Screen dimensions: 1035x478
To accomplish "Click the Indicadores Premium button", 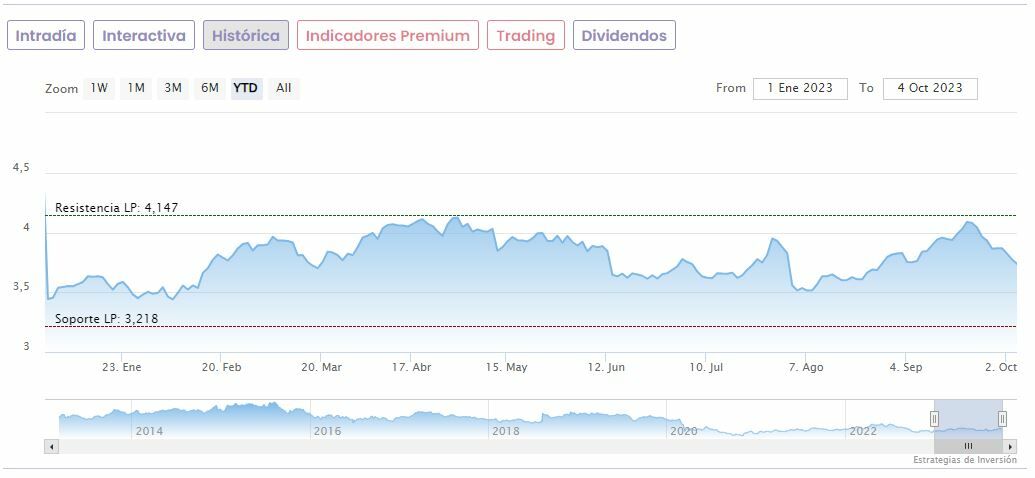I will click(387, 35).
